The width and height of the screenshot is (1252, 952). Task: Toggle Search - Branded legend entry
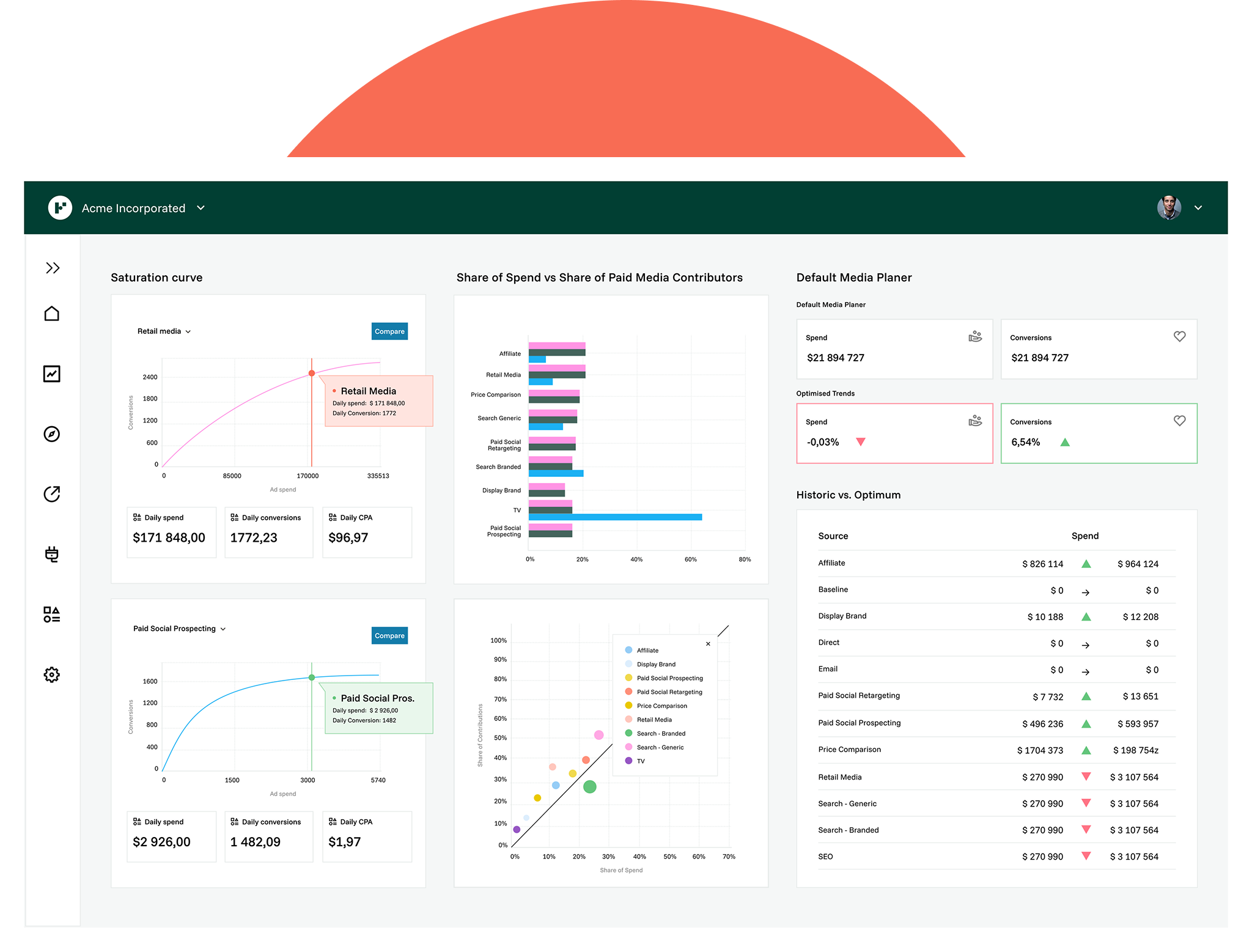(x=660, y=734)
